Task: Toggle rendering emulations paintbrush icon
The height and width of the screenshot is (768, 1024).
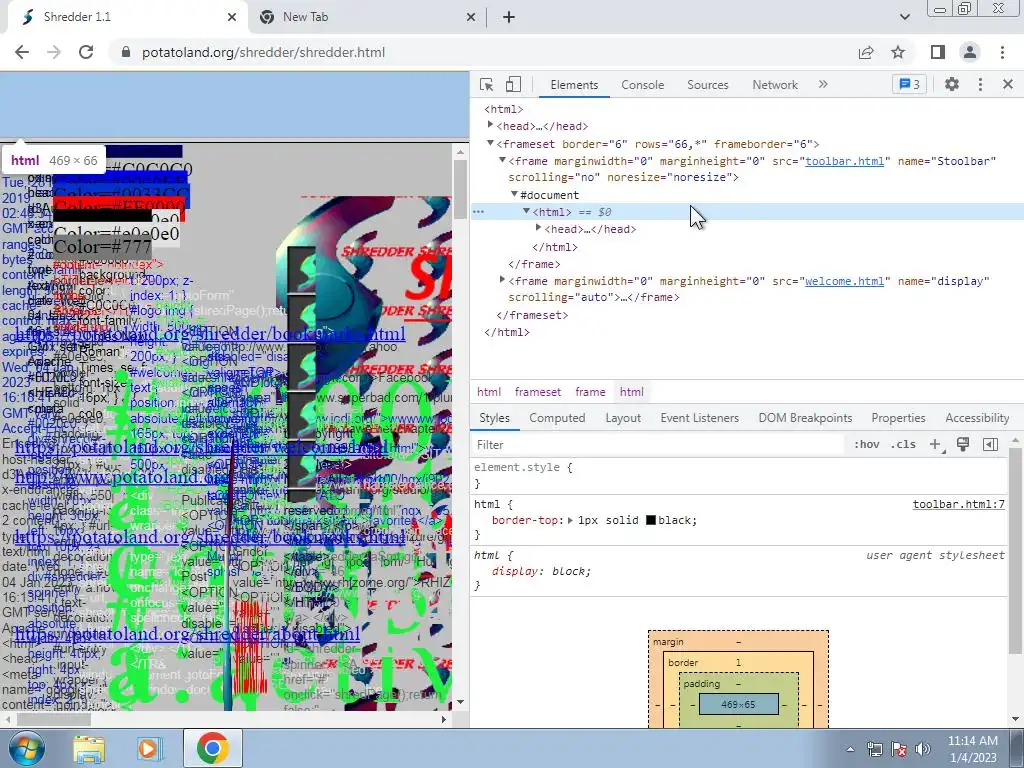Action: (x=963, y=445)
